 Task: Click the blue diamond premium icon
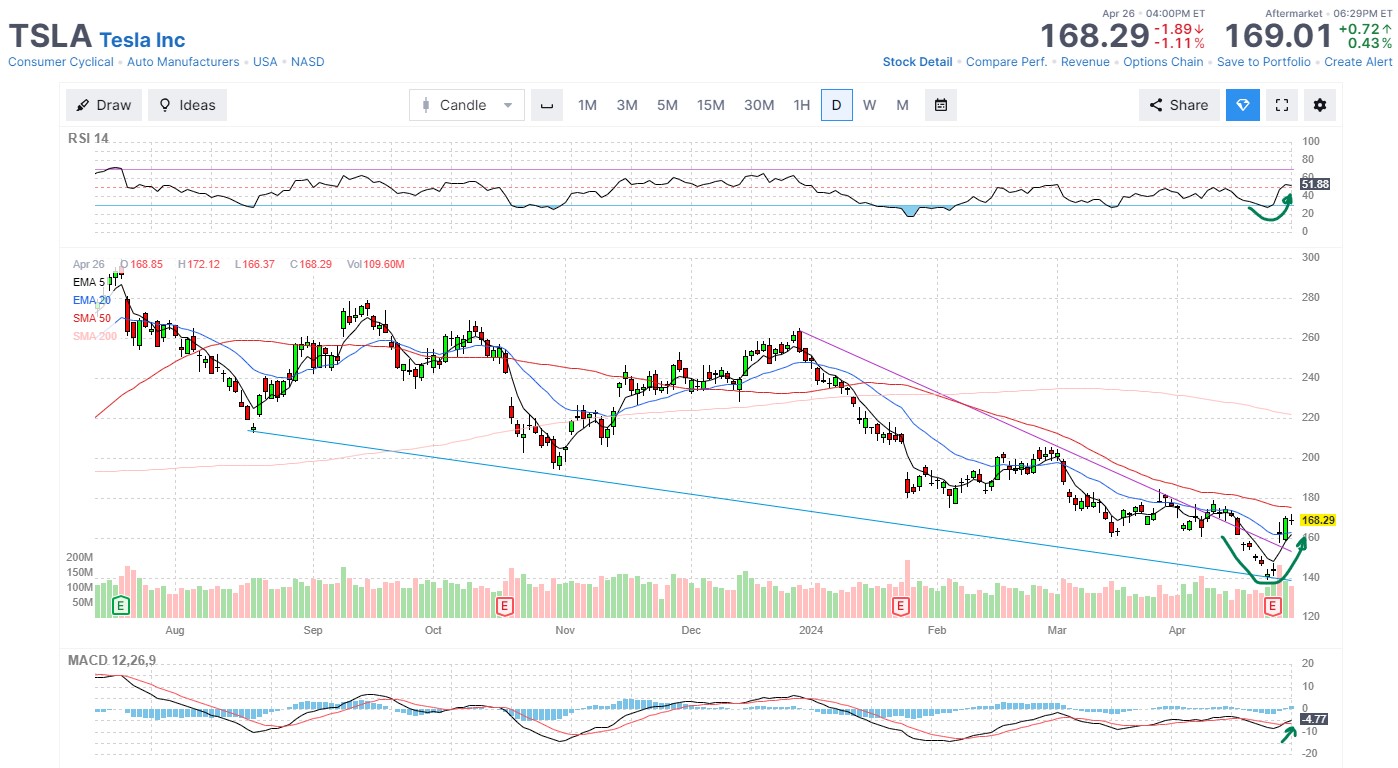[x=1243, y=105]
